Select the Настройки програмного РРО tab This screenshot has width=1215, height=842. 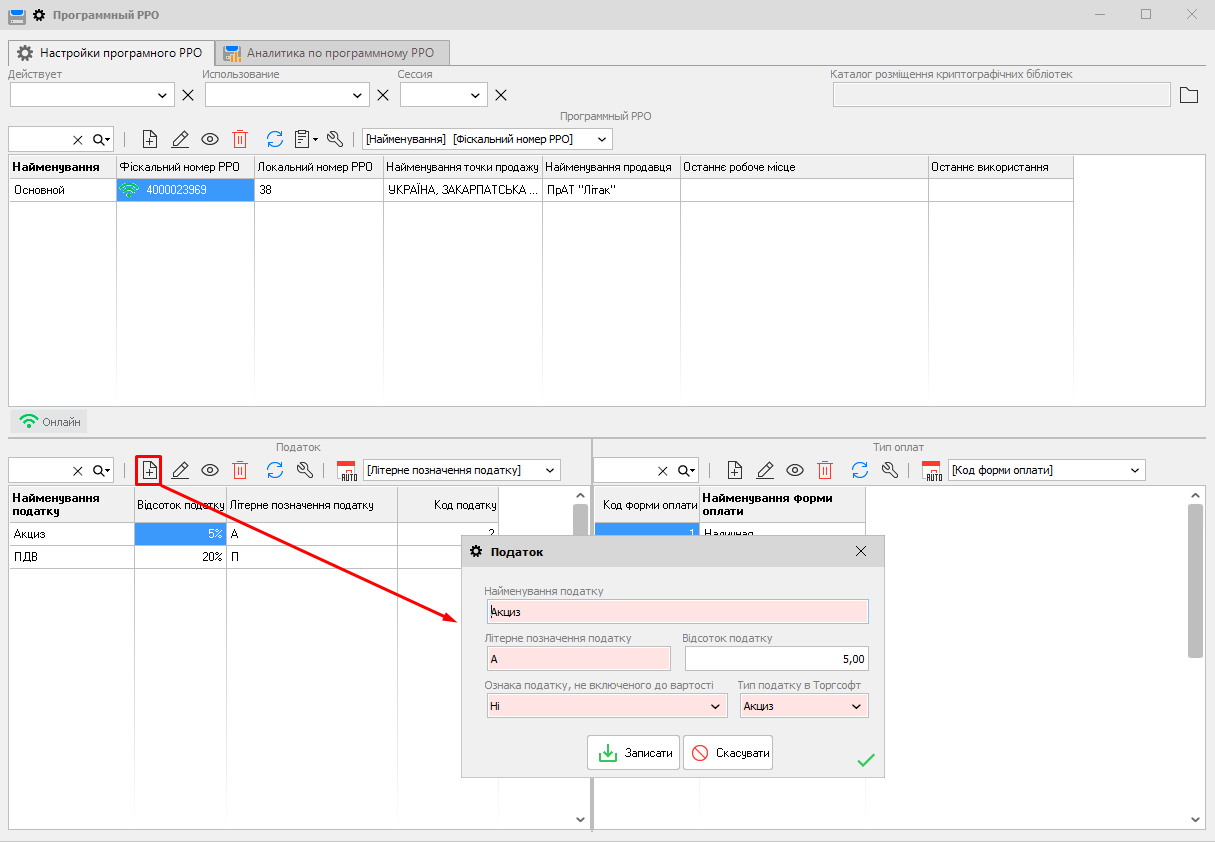tap(111, 53)
